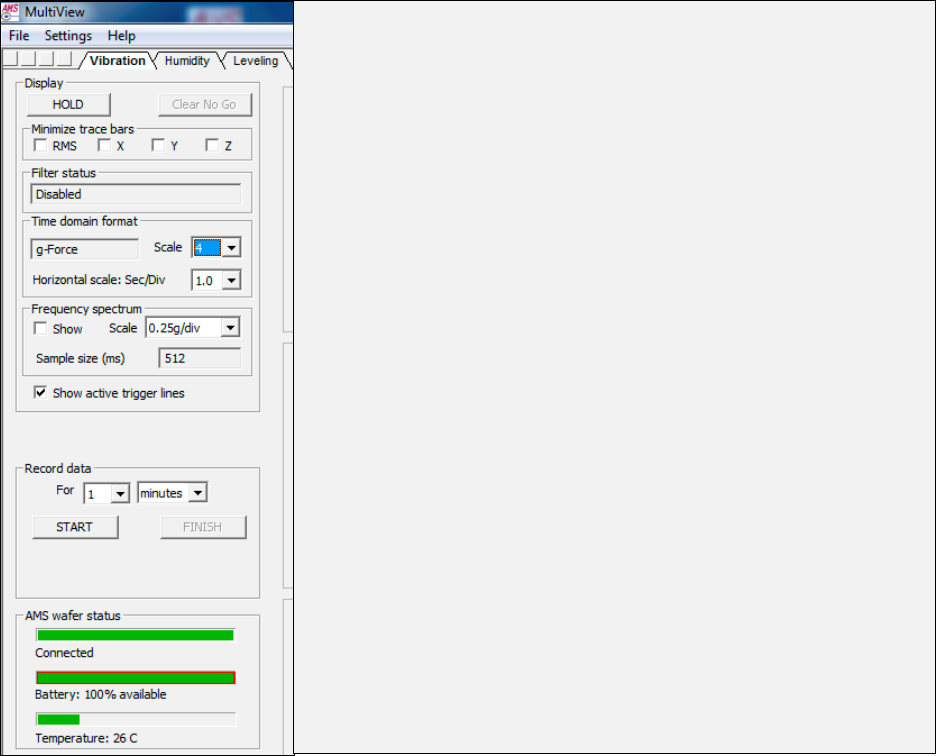Image resolution: width=936 pixels, height=756 pixels.
Task: Open the File menu
Action: click(19, 36)
